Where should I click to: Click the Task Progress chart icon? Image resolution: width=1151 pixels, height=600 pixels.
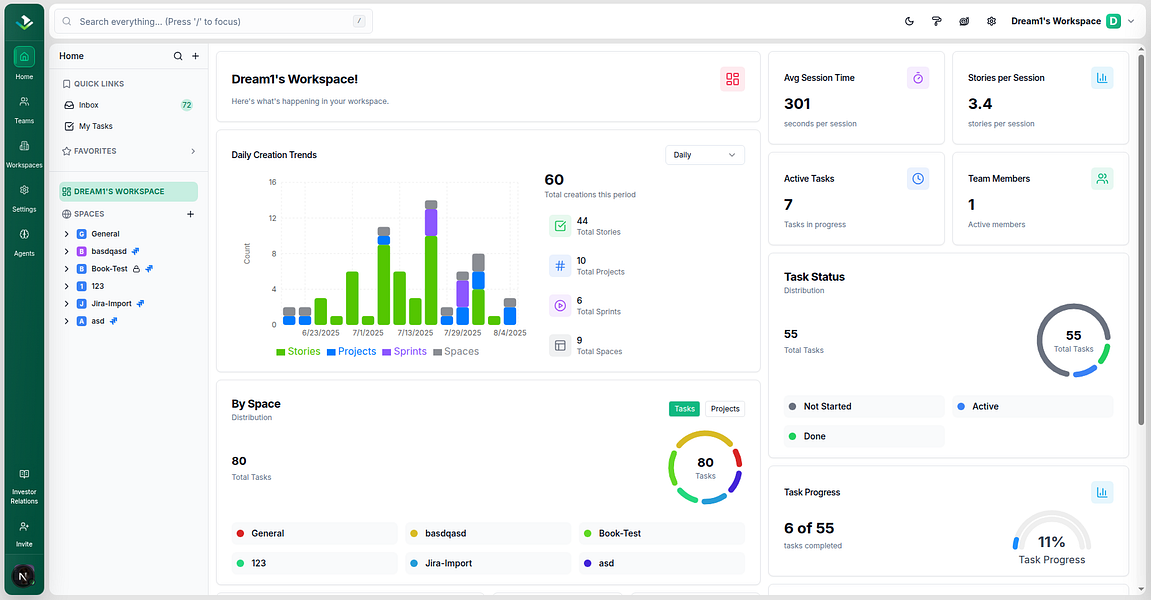click(x=1102, y=492)
